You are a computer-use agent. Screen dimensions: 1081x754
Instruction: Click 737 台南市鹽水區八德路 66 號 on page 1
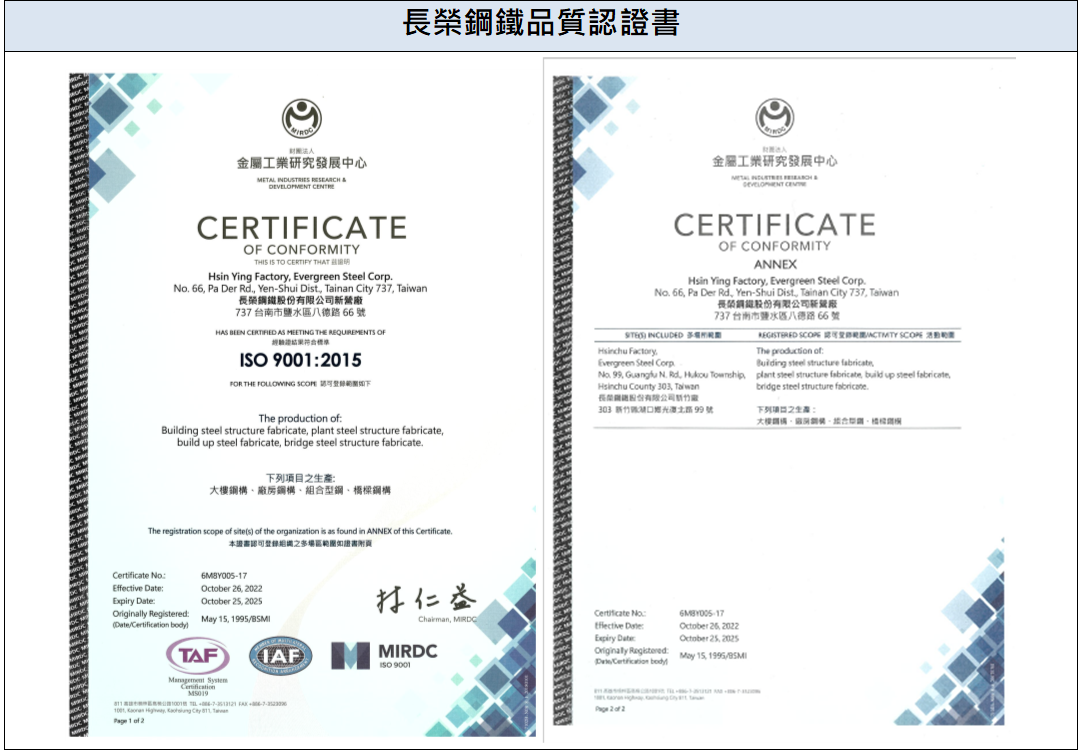tap(300, 313)
